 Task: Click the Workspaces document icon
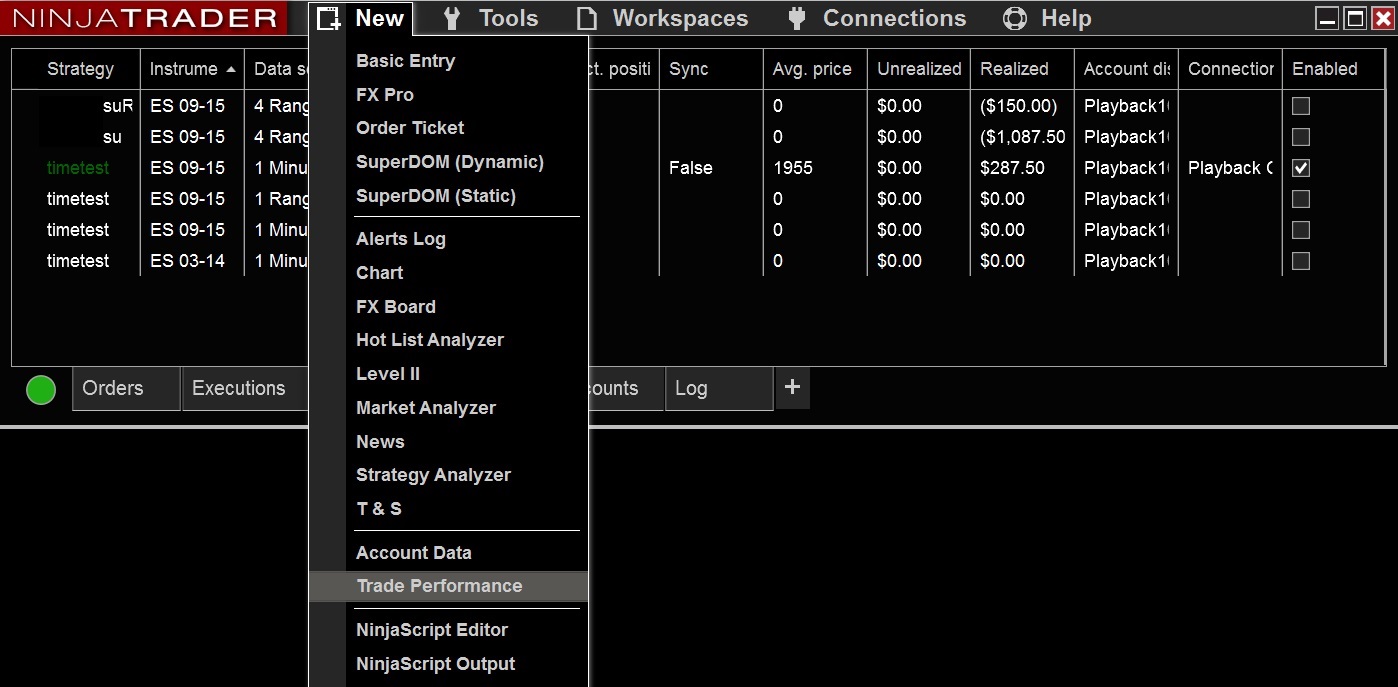point(587,18)
